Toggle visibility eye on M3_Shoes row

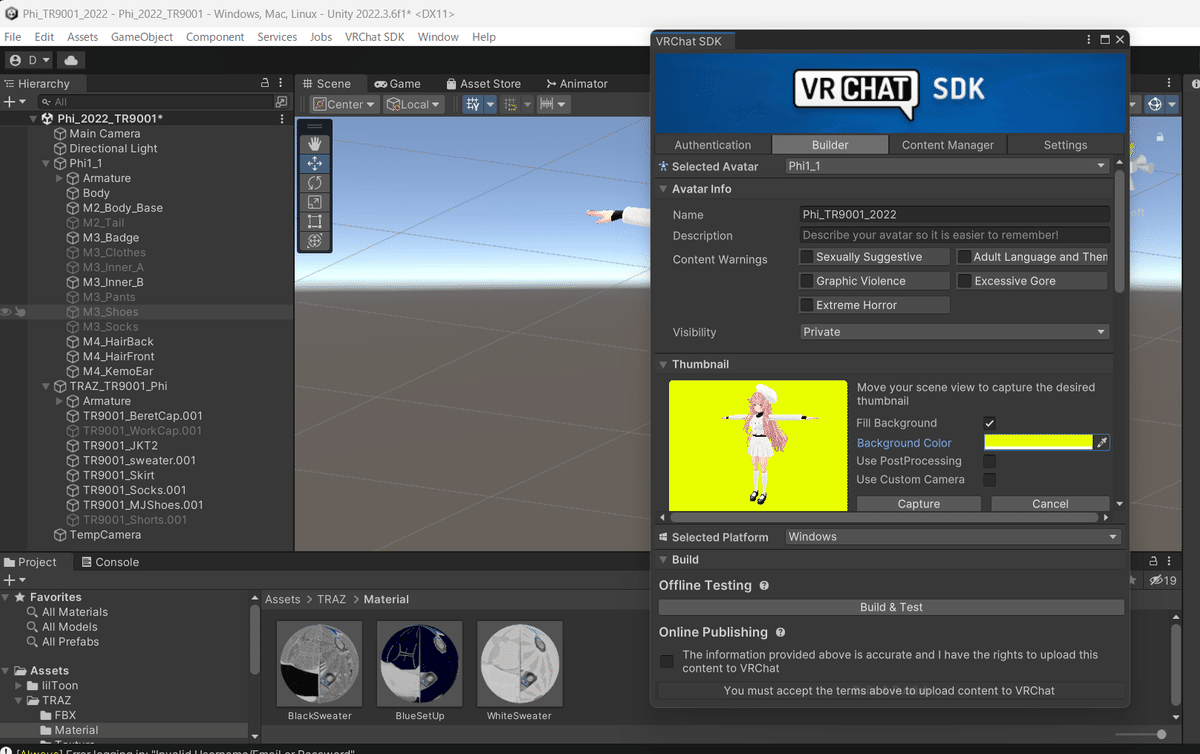6,312
